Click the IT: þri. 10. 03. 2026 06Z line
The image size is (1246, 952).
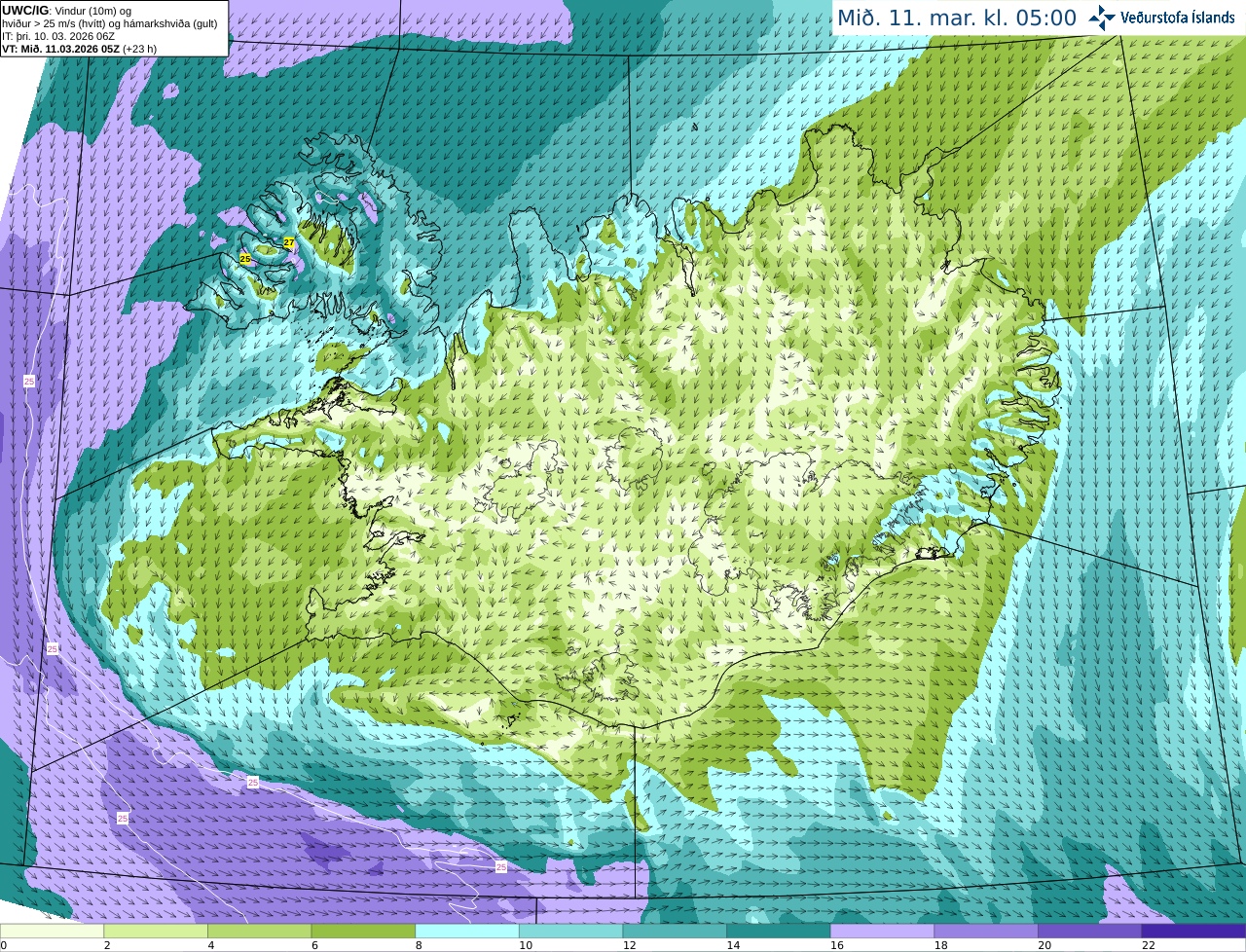coord(59,36)
